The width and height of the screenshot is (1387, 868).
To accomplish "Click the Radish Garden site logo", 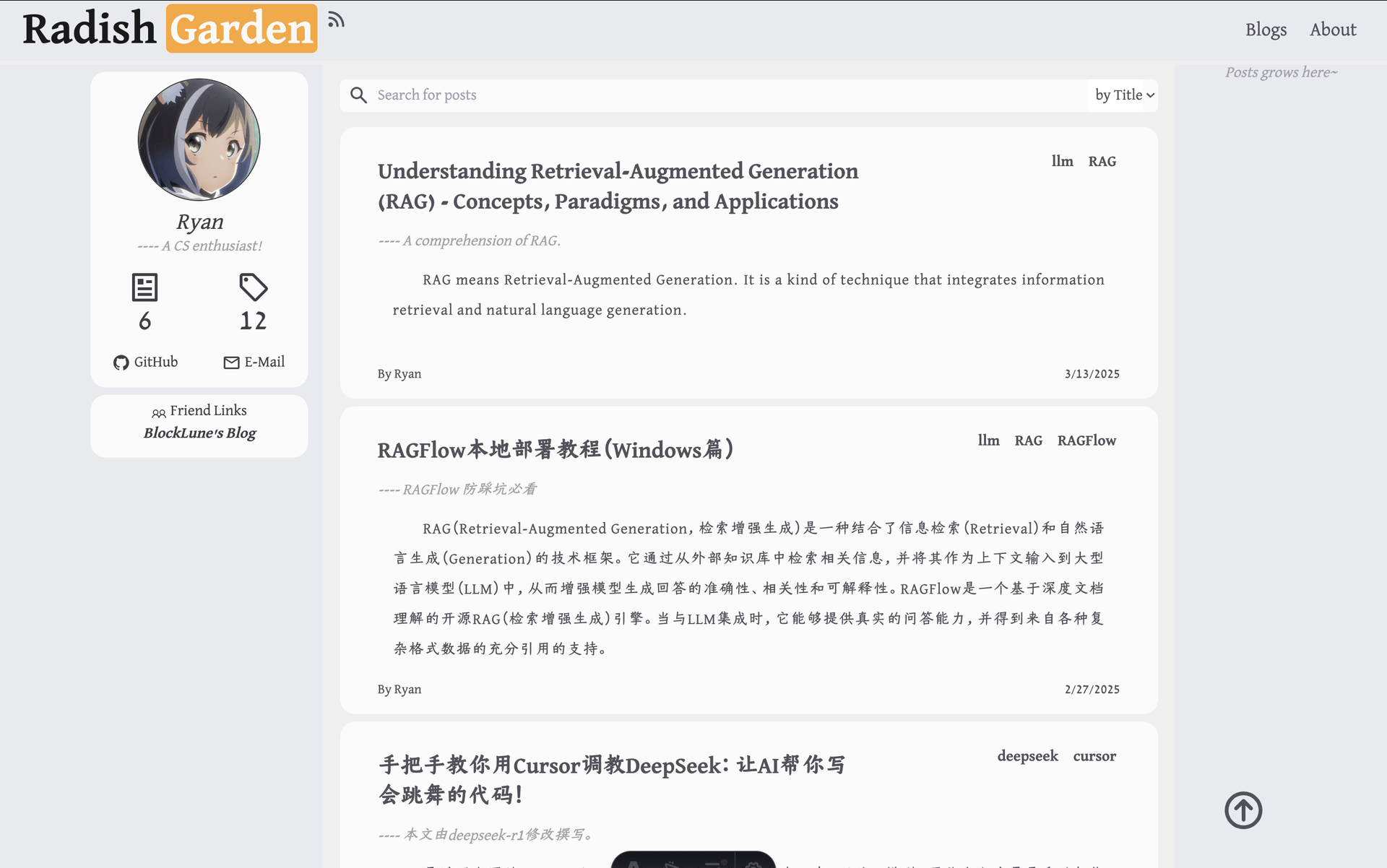I will tap(170, 29).
